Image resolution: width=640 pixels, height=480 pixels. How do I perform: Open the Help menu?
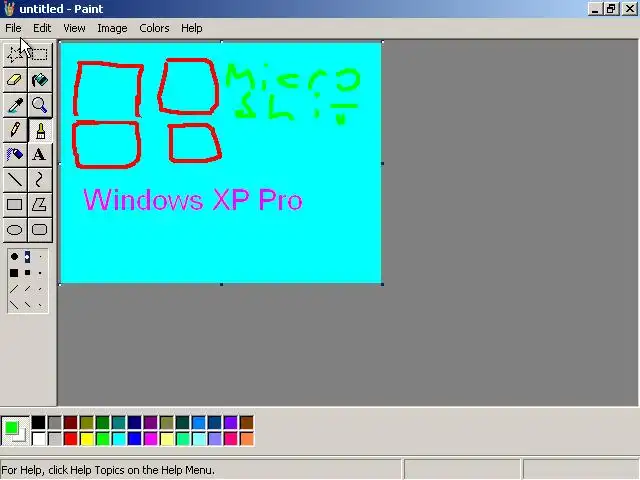pyautogui.click(x=192, y=28)
